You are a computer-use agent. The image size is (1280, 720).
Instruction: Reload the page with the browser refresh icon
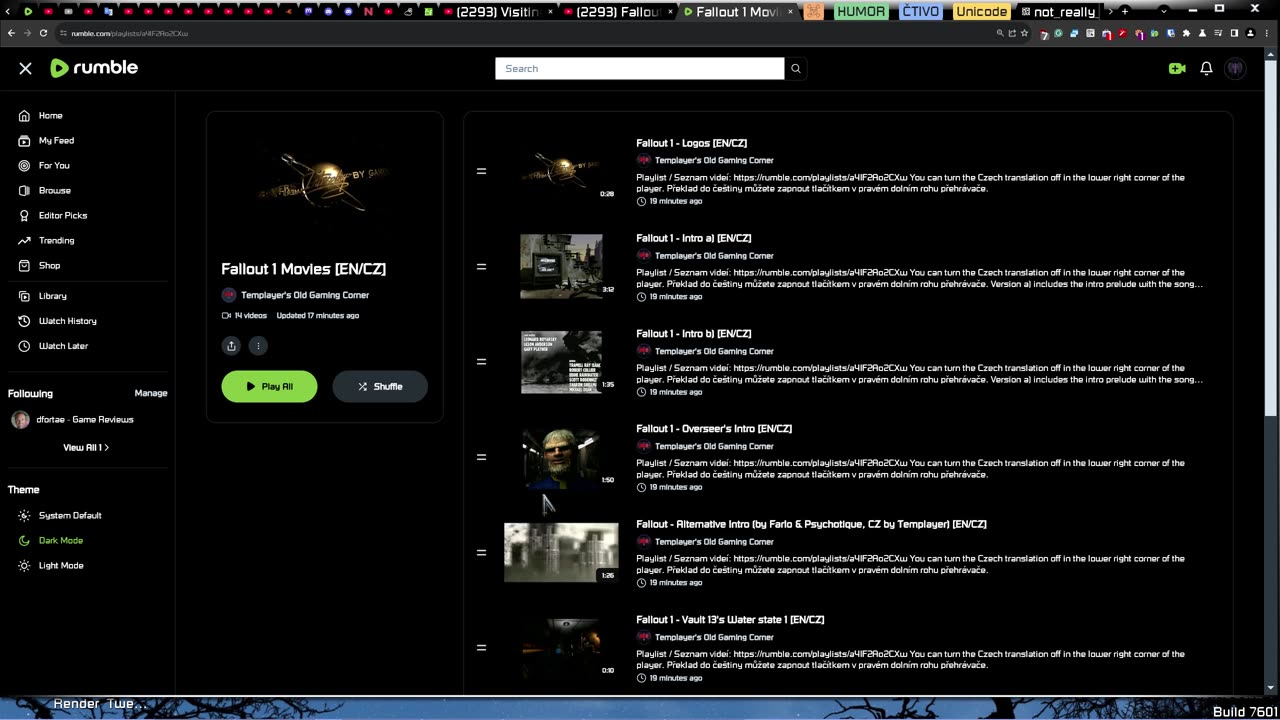43,33
